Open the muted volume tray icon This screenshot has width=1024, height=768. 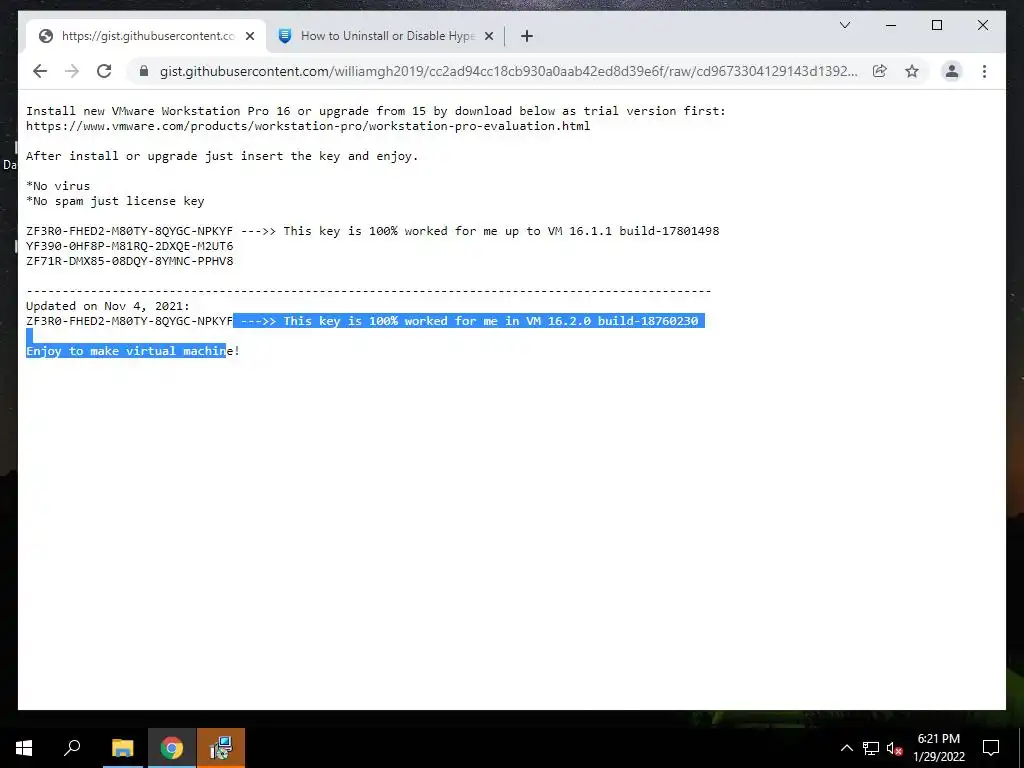tap(895, 748)
